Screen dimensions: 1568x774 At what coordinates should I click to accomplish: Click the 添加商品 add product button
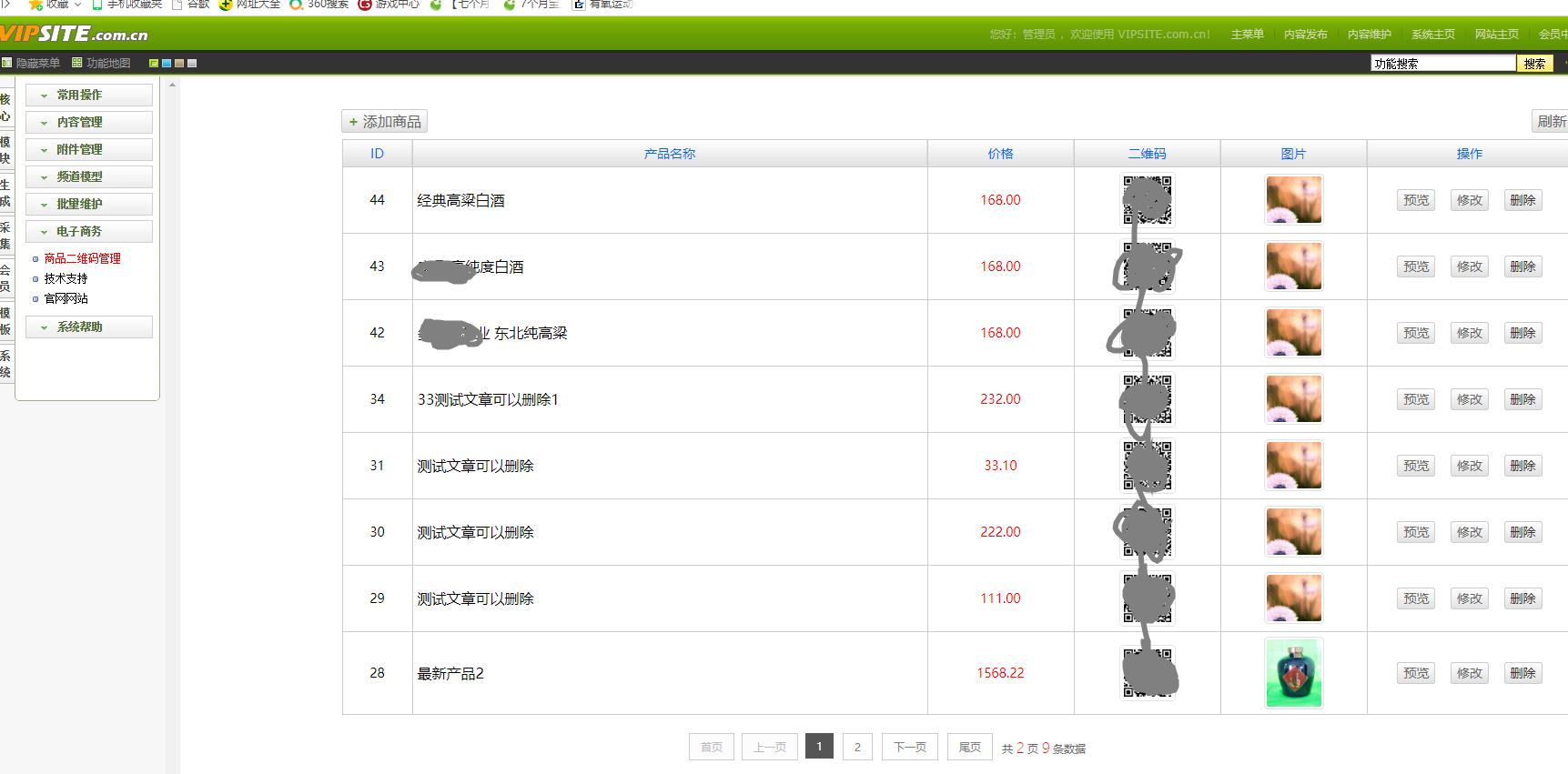(x=384, y=121)
